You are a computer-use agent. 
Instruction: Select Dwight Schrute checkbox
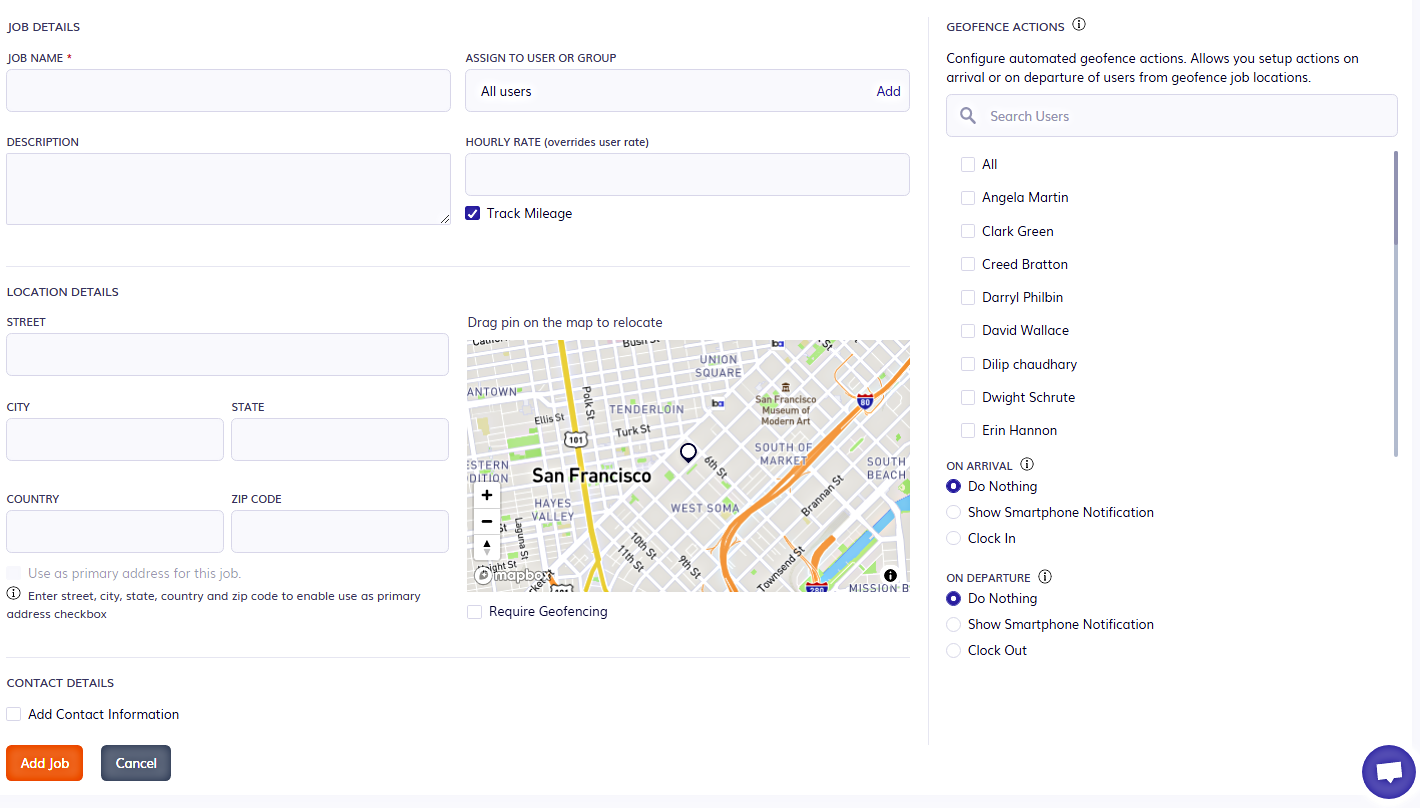point(968,397)
